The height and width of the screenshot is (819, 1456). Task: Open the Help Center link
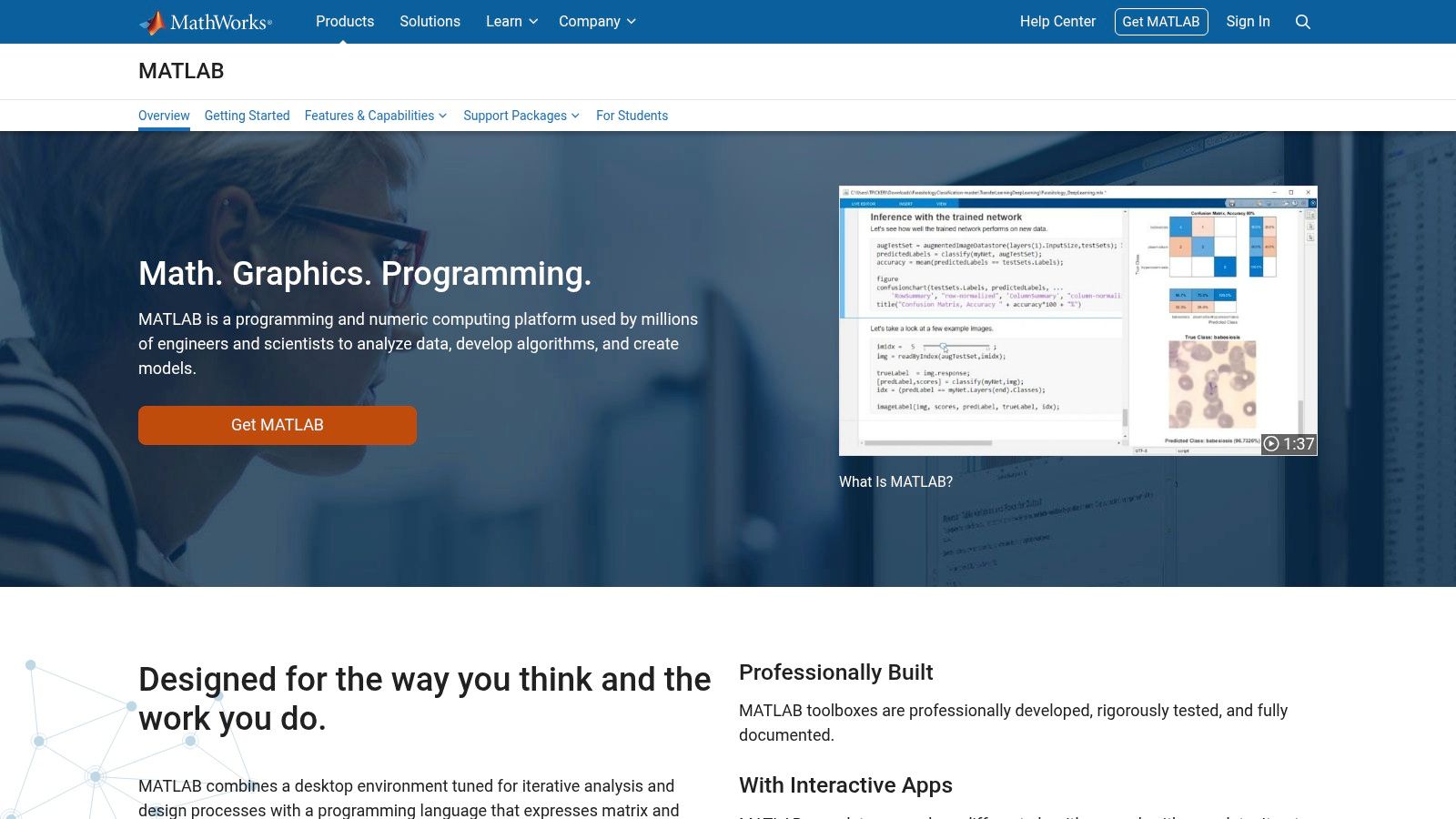click(1057, 22)
